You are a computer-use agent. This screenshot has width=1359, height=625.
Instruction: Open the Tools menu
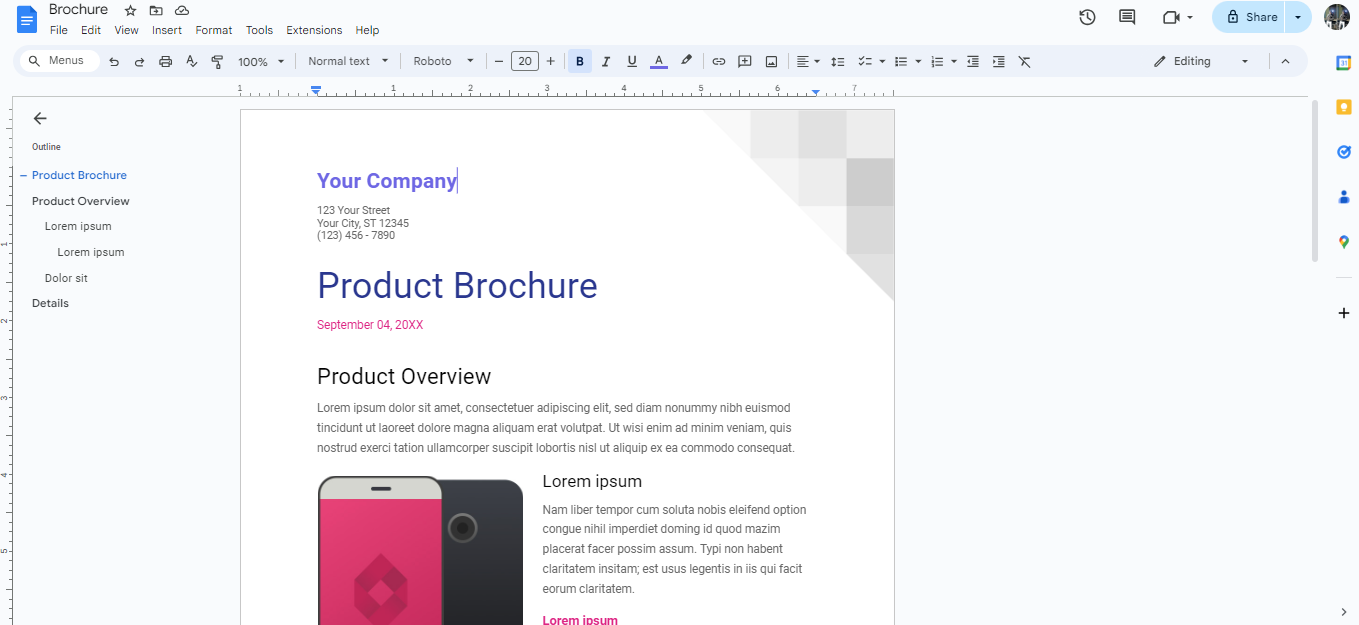point(259,30)
